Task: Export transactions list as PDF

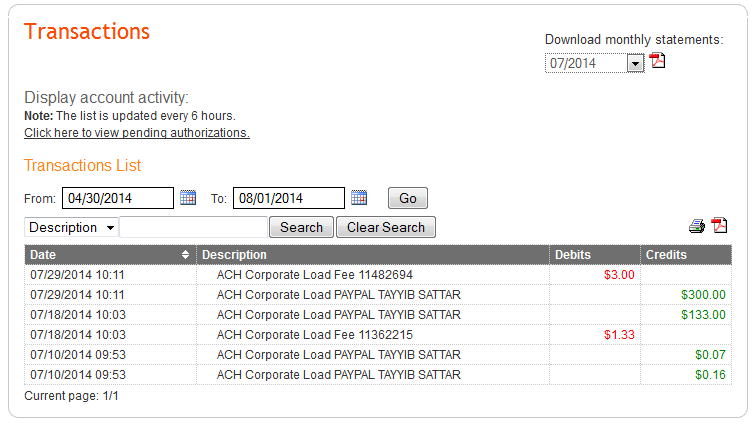Action: click(x=719, y=225)
